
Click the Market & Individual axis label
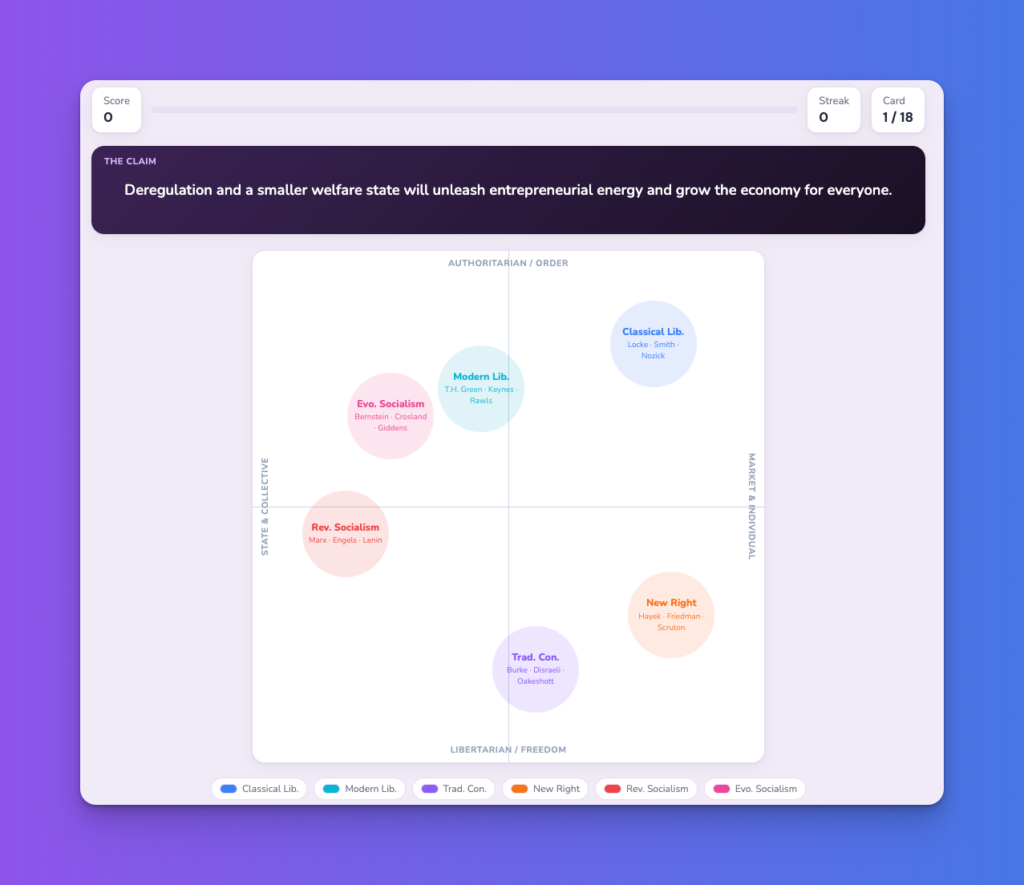coord(752,506)
